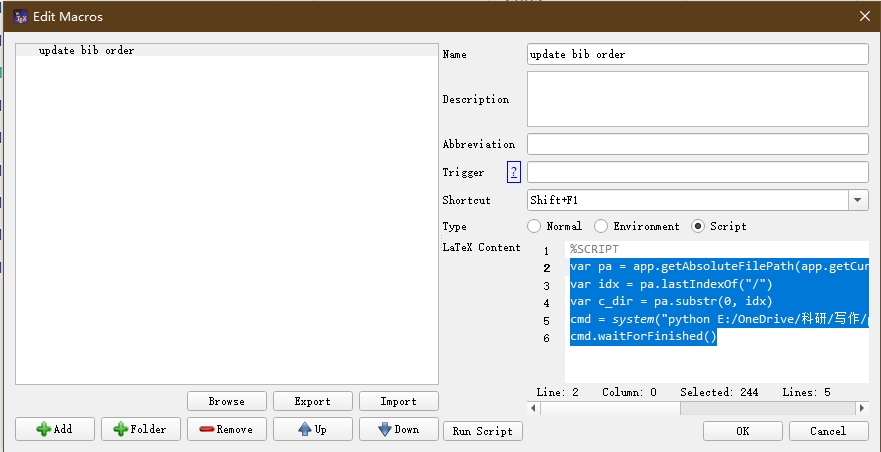Open the Trigger help question mark link
This screenshot has width=881, height=452.
[x=514, y=172]
